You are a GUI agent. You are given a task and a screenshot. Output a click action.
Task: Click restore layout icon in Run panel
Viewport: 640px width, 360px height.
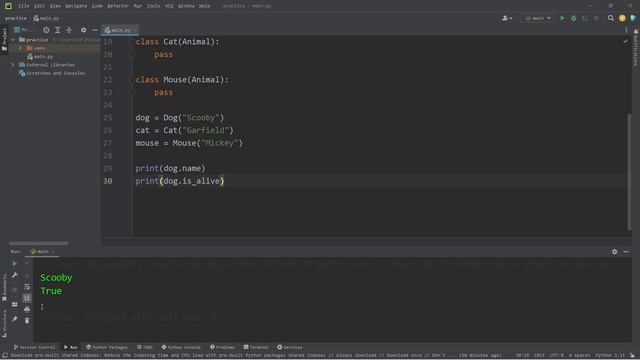(14, 304)
